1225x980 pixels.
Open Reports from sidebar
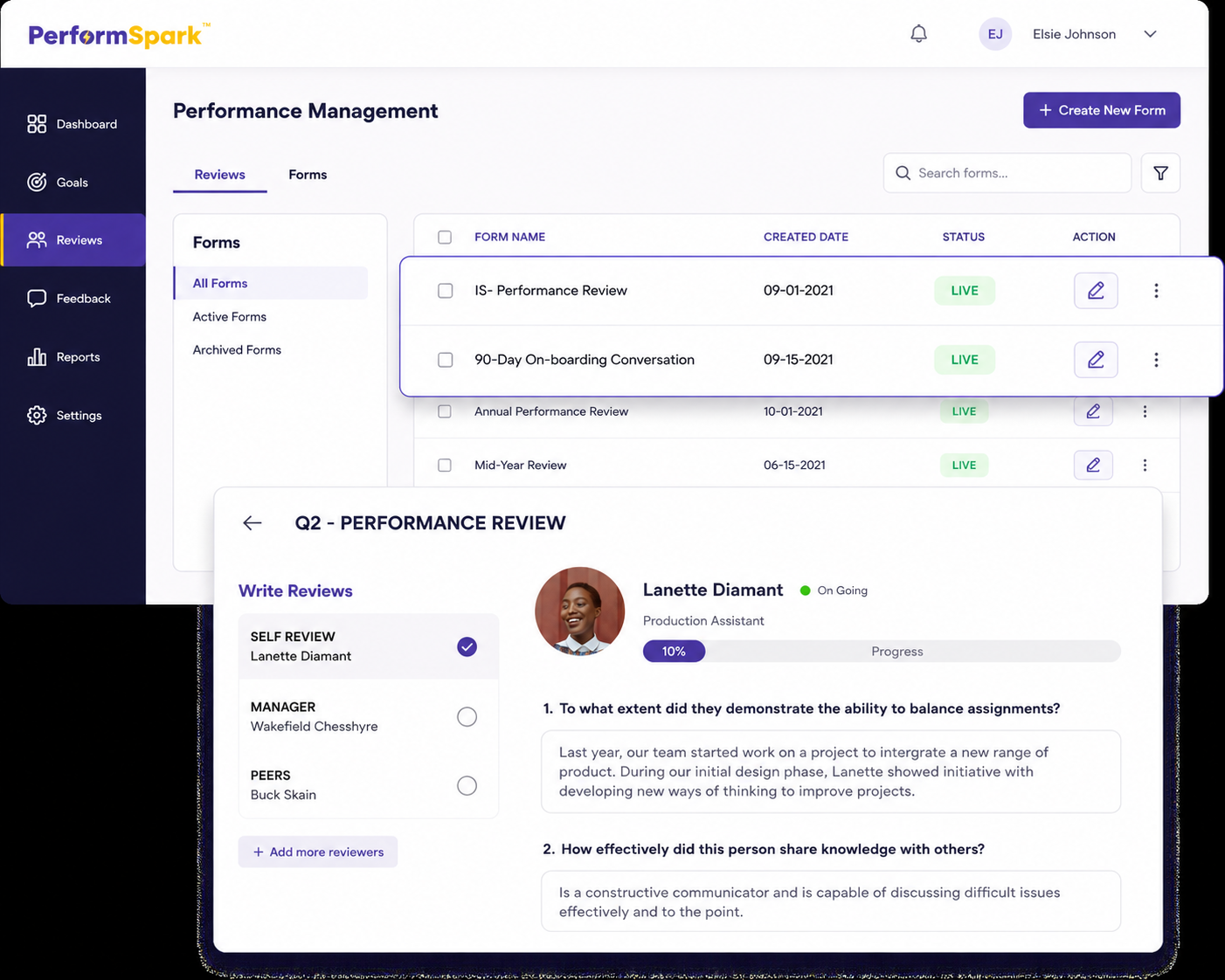[73, 357]
